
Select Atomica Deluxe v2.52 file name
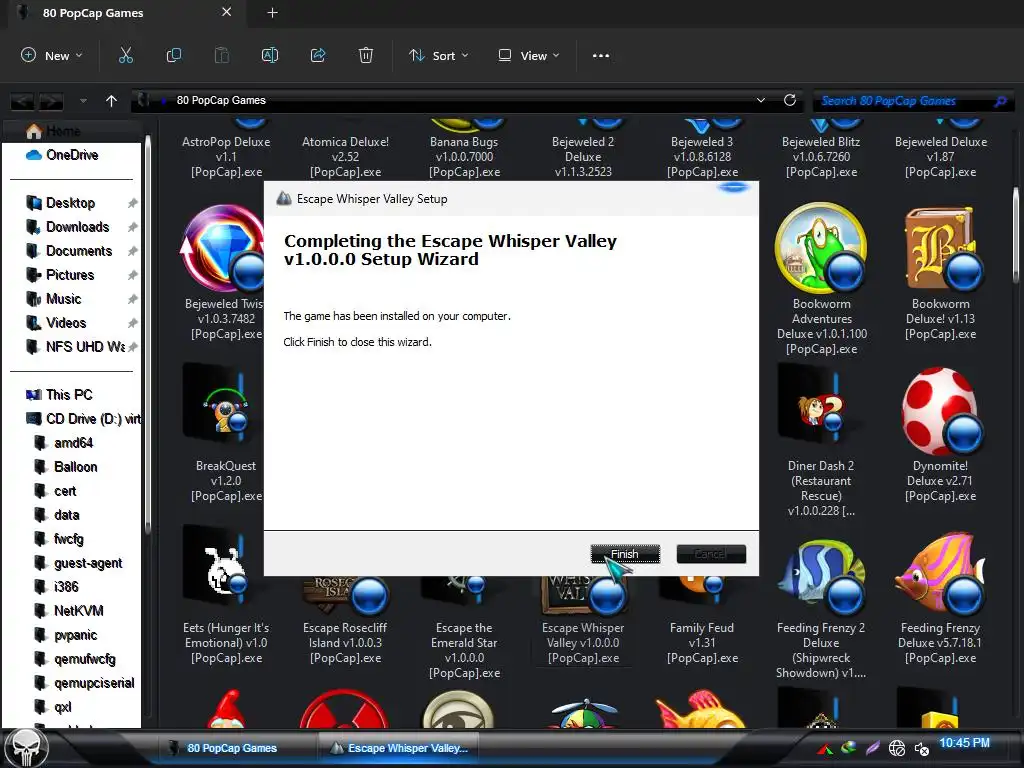tap(345, 157)
